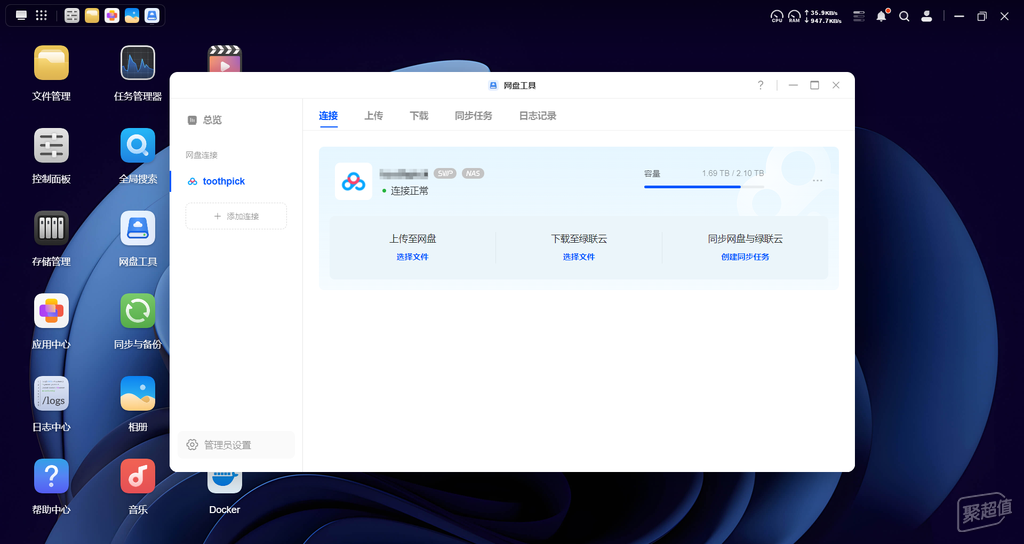Click the network speed readout in top bar
This screenshot has width=1024, height=544.
tap(823, 16)
